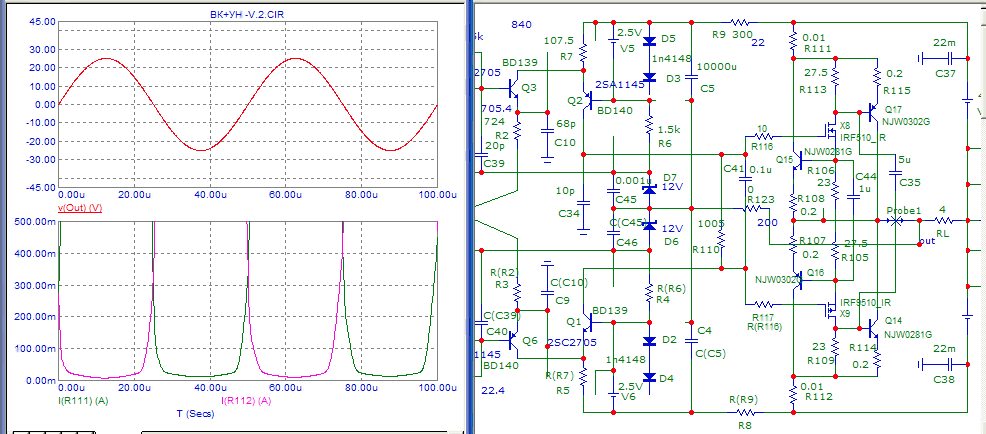Image resolution: width=986 pixels, height=434 pixels.
Task: Click the R123 resistor label
Action: [760, 199]
